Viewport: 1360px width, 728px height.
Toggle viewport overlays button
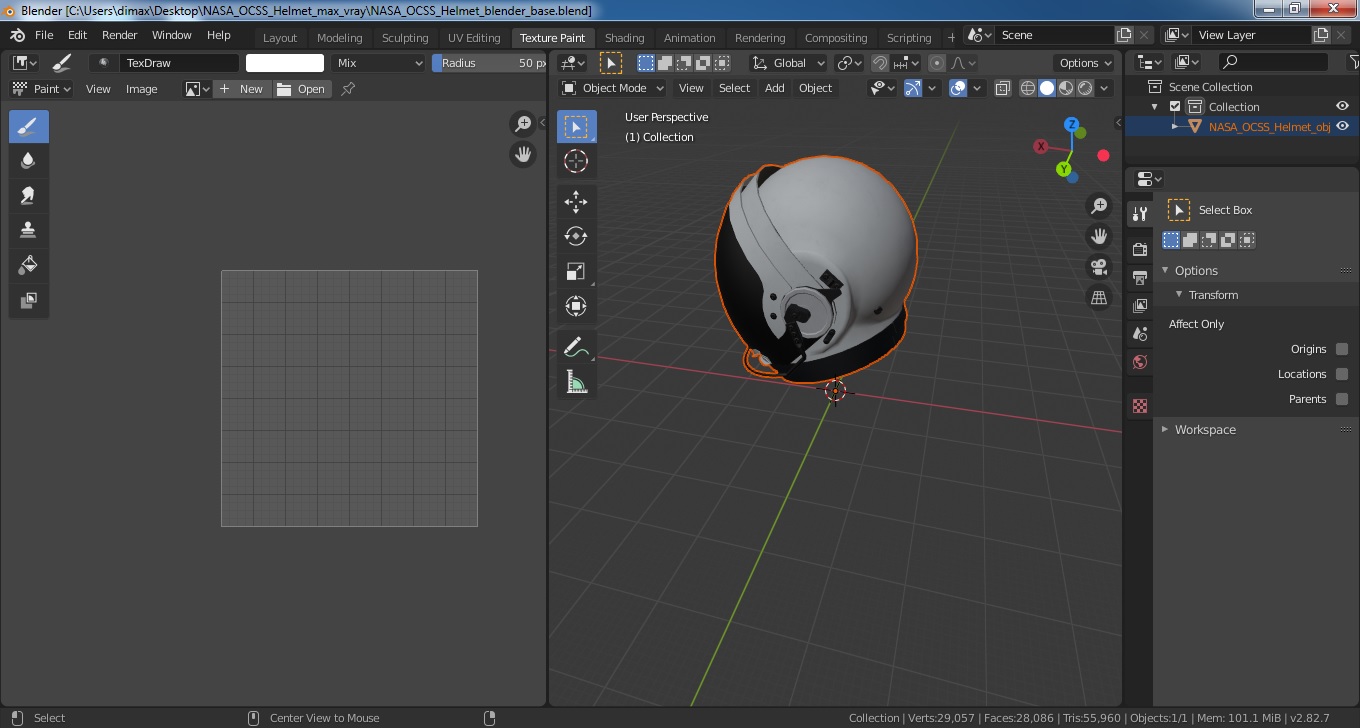[x=958, y=88]
